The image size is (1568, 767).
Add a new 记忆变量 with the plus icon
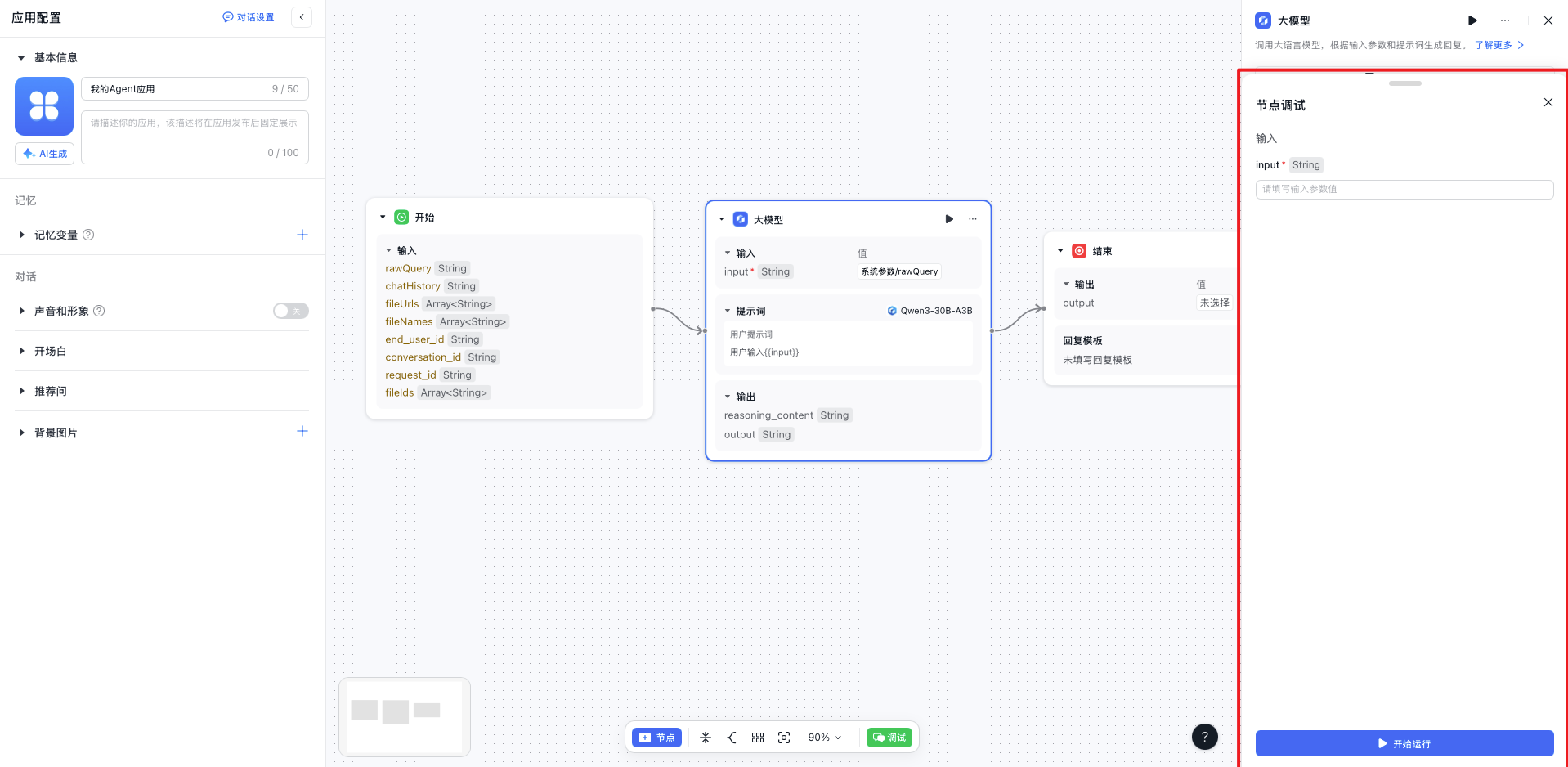point(302,235)
